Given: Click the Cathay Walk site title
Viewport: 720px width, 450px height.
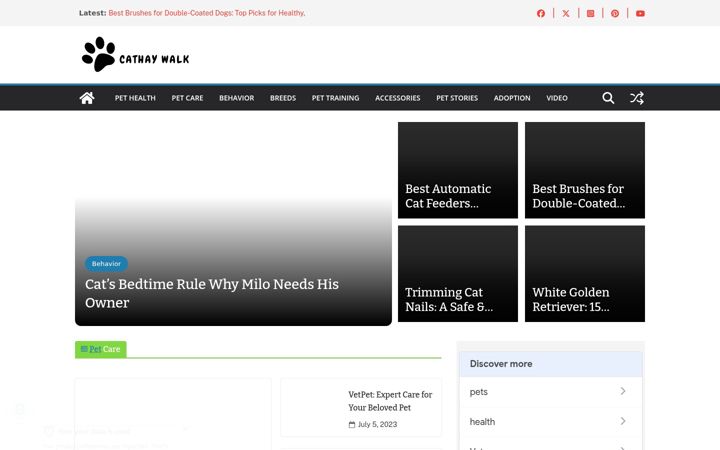Looking at the screenshot, I should (x=154, y=59).
